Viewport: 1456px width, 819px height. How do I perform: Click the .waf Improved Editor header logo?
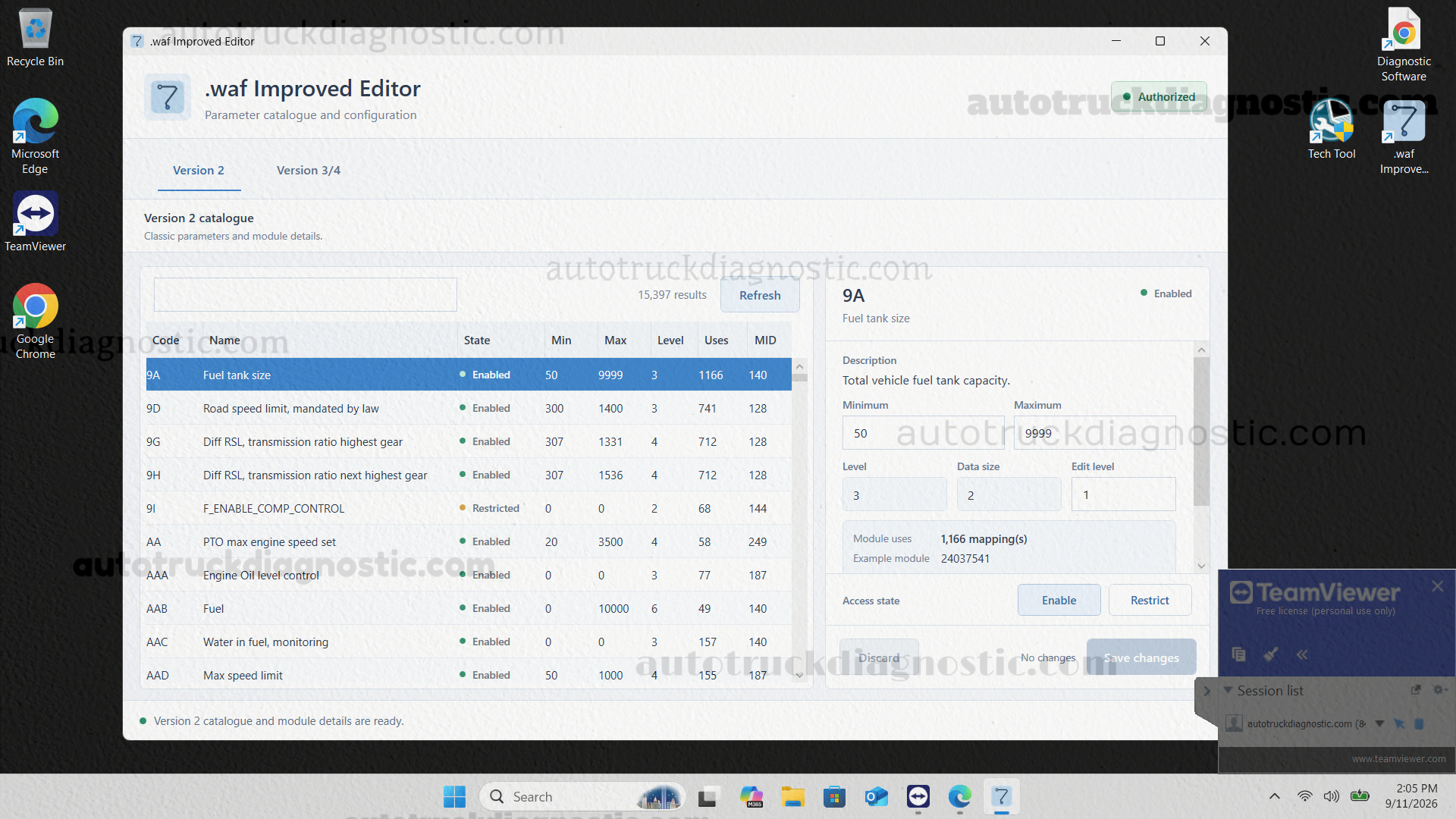click(168, 97)
